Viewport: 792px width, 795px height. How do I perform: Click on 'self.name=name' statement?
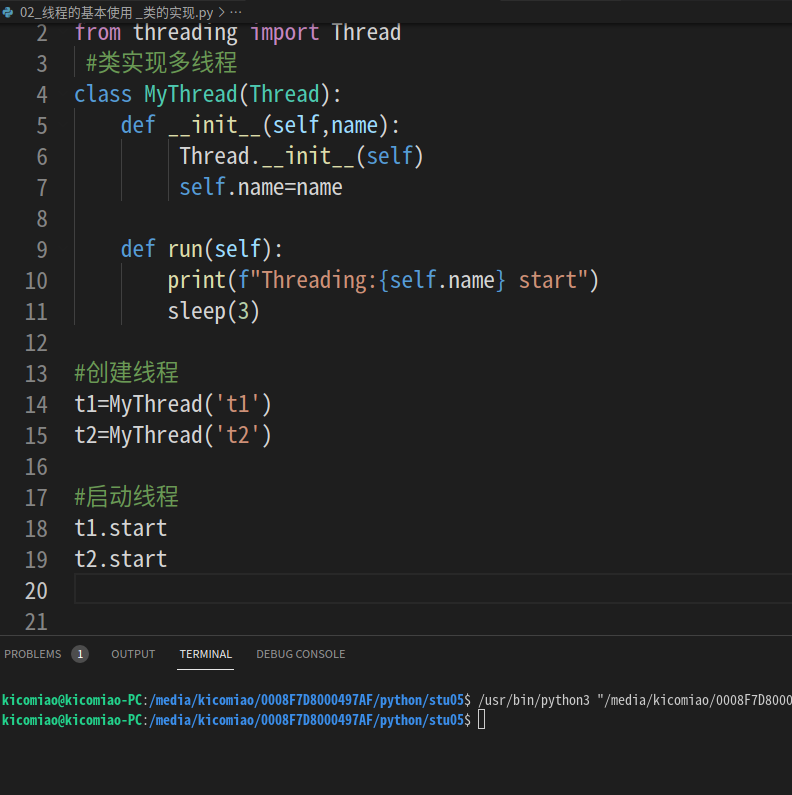261,188
